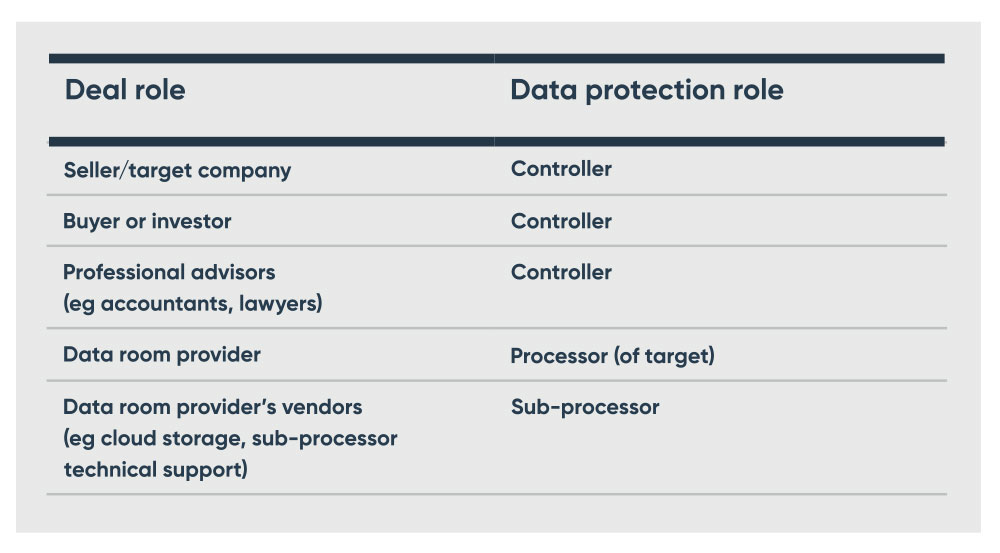Select the Controller cell for Professional advisors
This screenshot has height=553, width=1000.
point(561,272)
